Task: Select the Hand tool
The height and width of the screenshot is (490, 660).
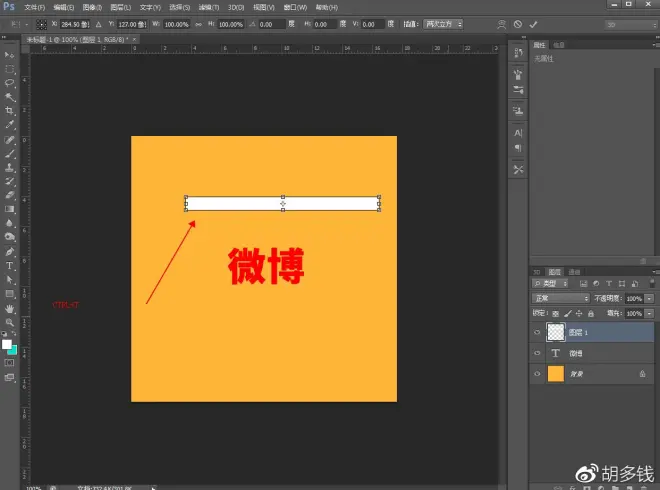Action: tap(9, 309)
